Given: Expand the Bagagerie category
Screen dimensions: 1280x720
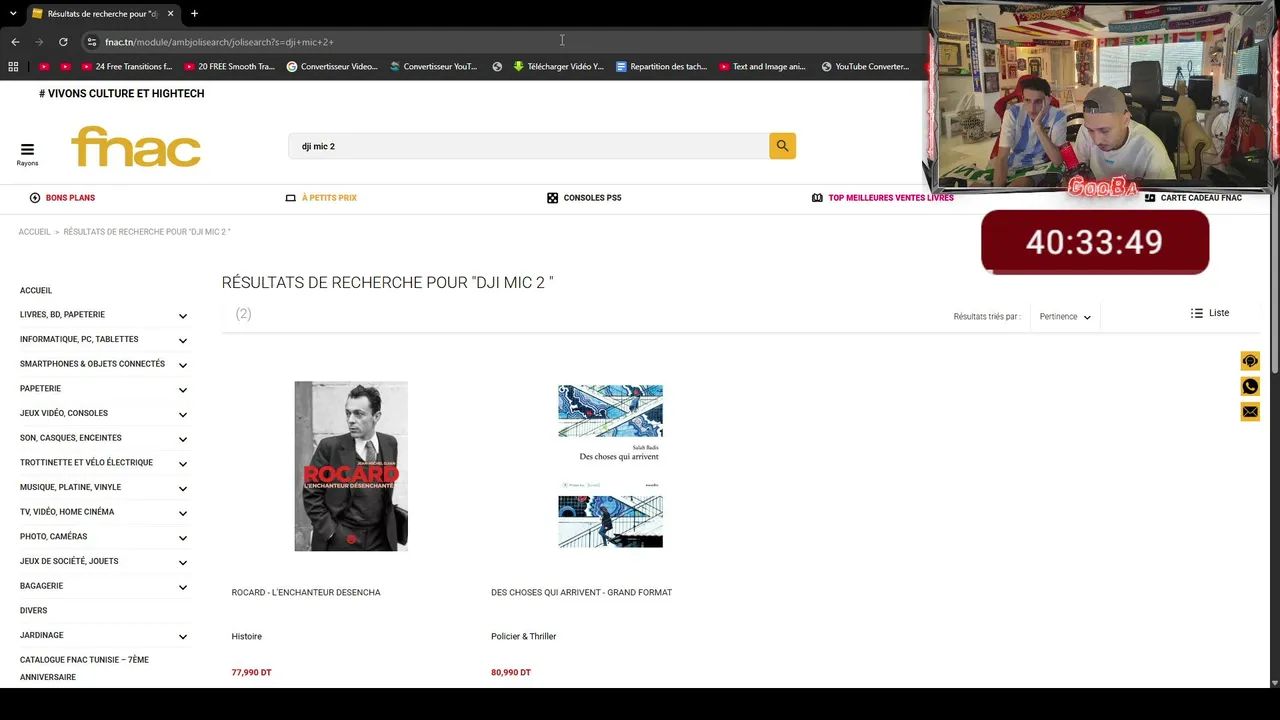Looking at the screenshot, I should click(x=183, y=587).
